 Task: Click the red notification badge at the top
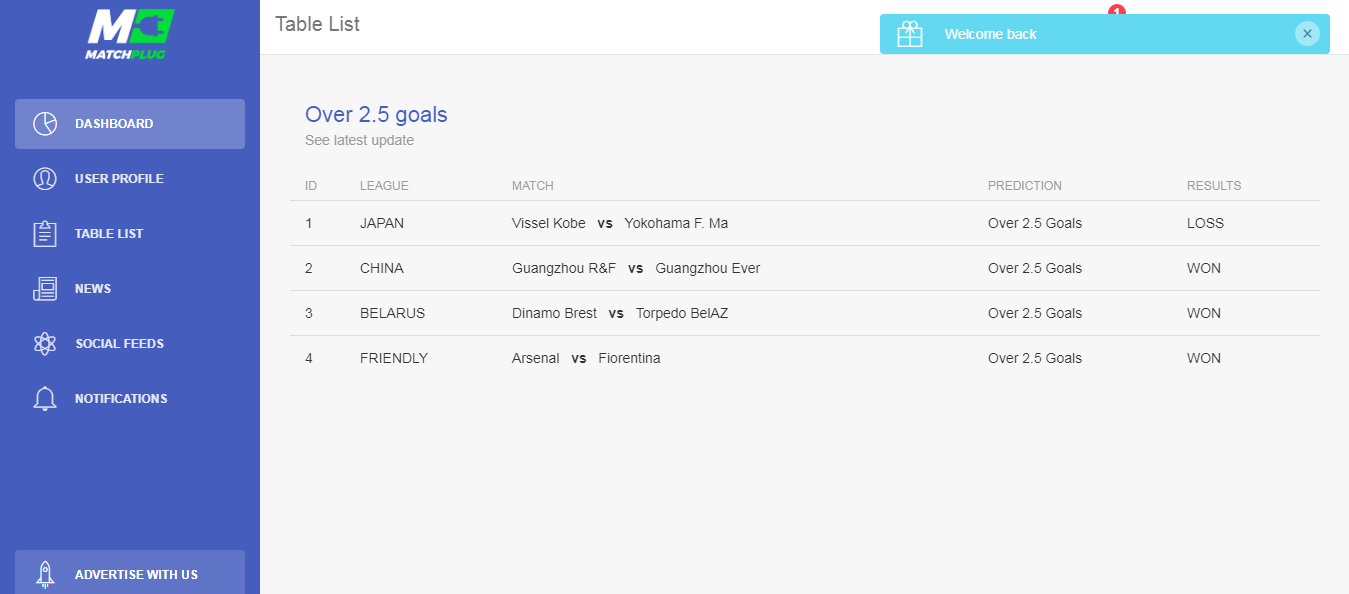1117,10
